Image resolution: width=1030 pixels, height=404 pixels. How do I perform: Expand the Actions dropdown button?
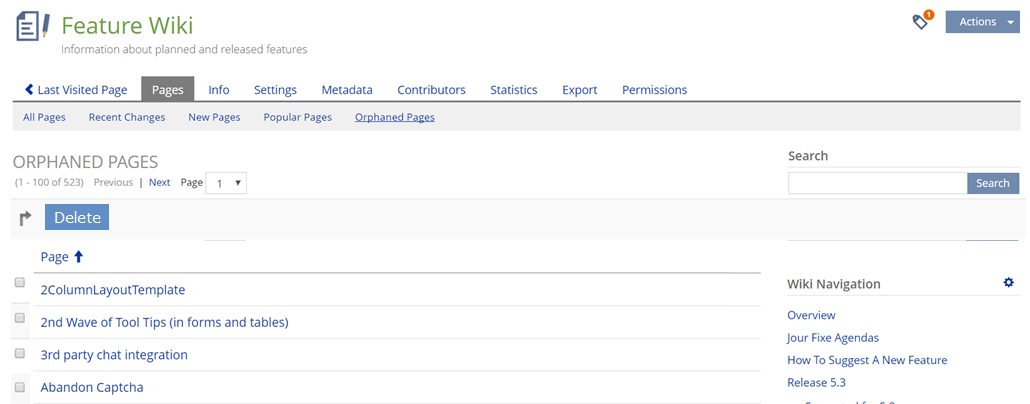point(981,22)
